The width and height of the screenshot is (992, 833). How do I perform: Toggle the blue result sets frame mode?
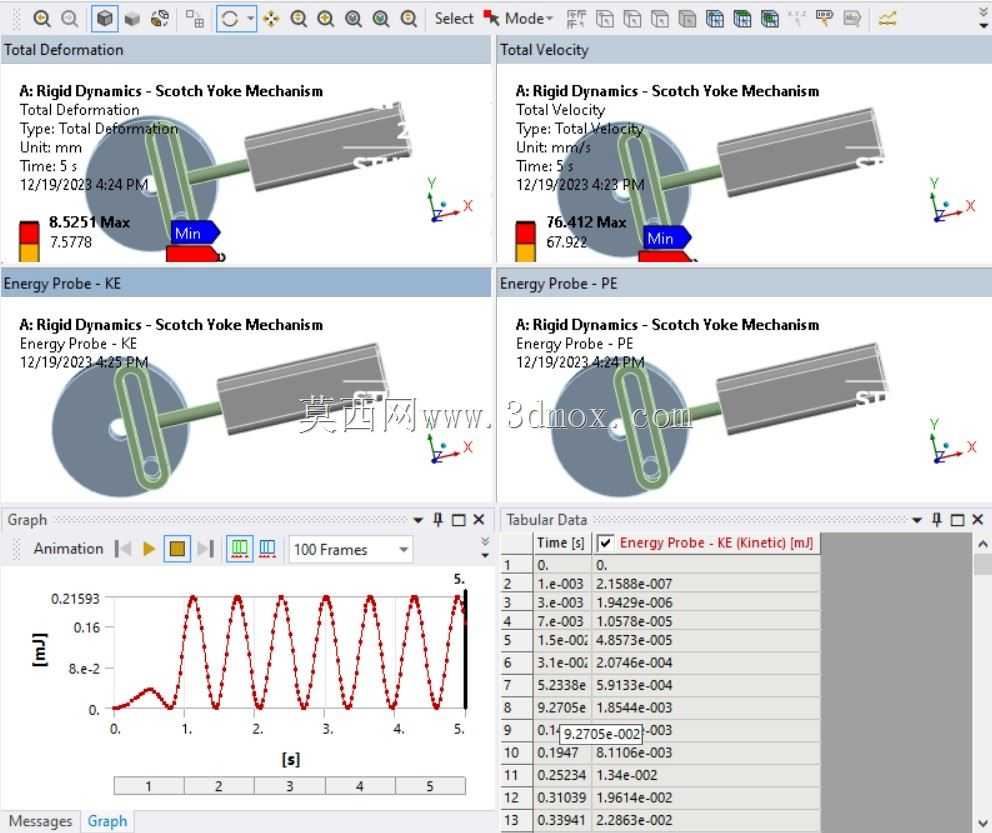[x=267, y=548]
